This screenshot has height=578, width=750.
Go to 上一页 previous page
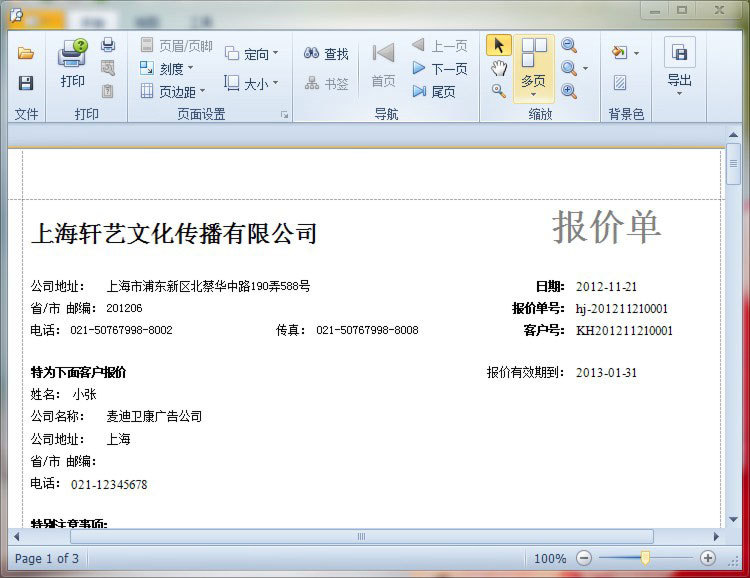click(x=440, y=45)
